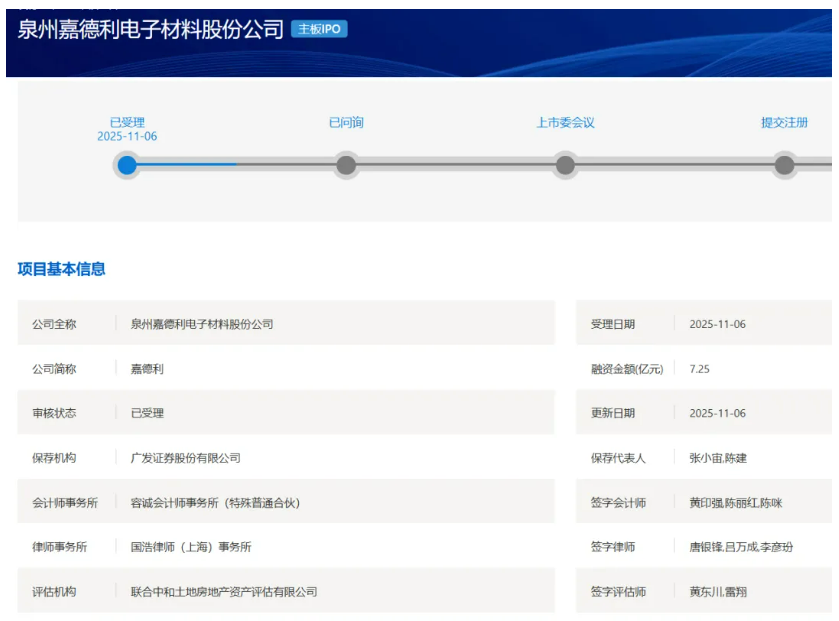Click the grey 已问询 stage circle
The height and width of the screenshot is (621, 839).
point(346,165)
